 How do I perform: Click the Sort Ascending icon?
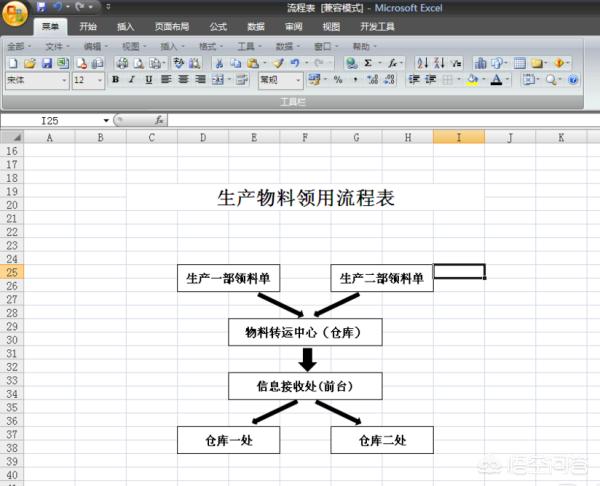pyautogui.click(x=422, y=63)
